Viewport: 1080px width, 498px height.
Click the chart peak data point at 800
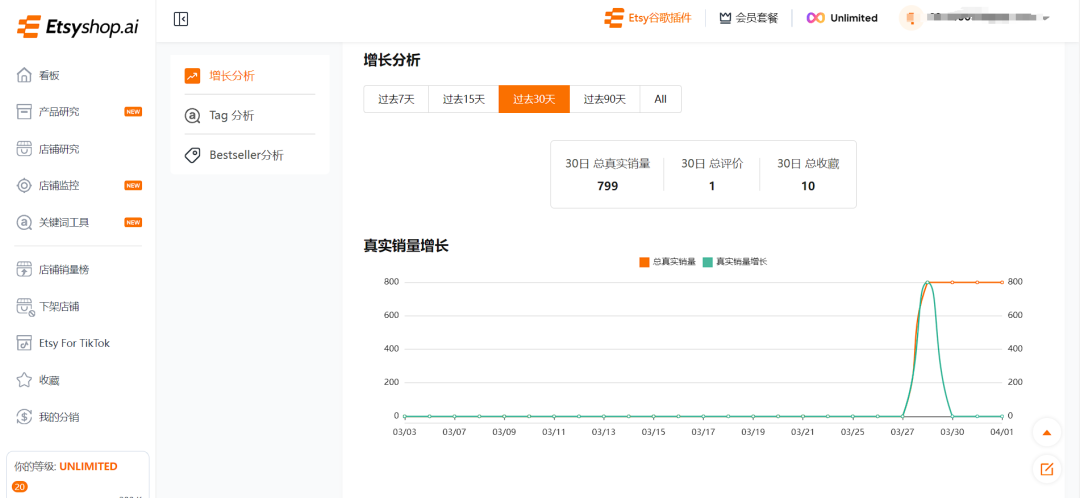point(927,282)
